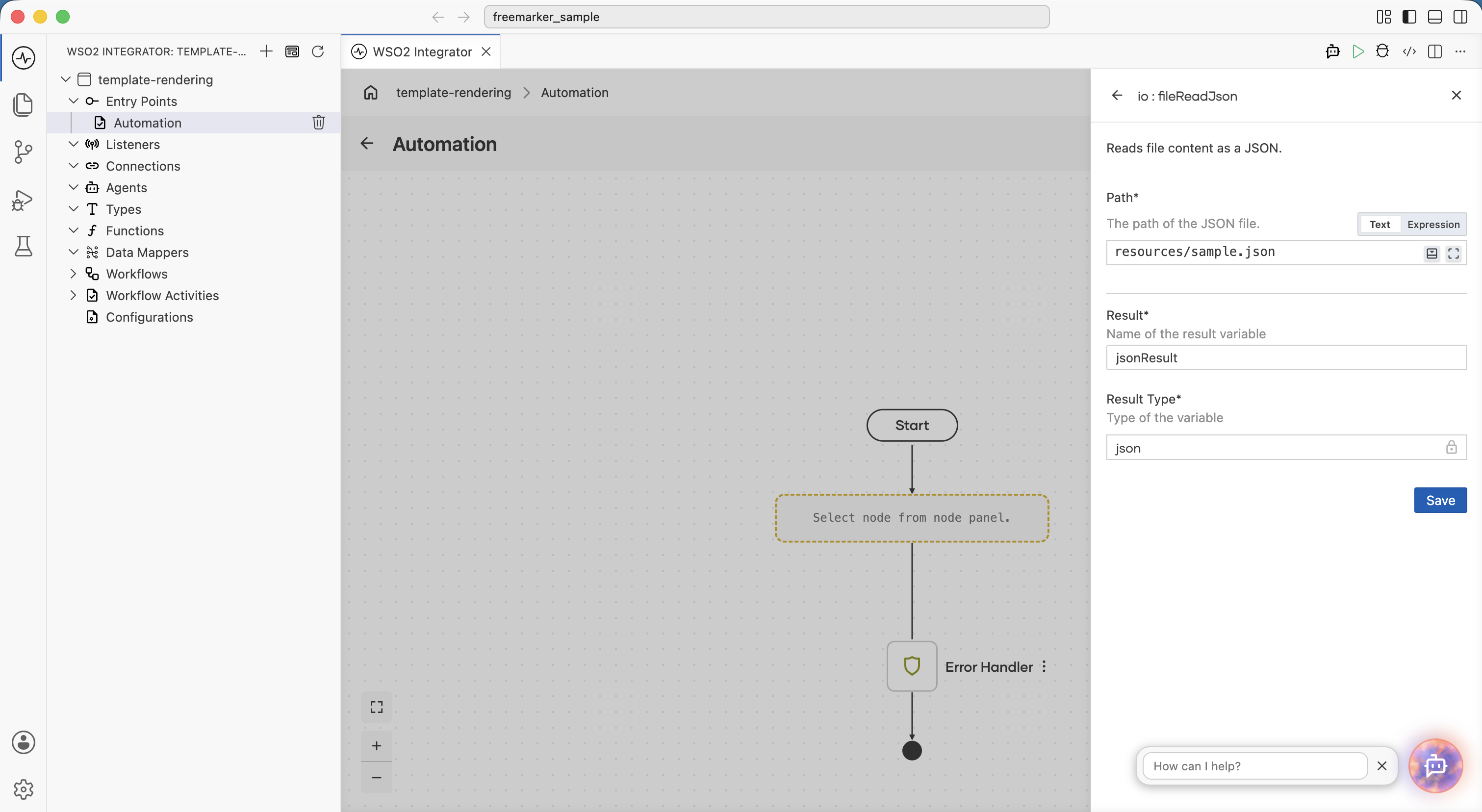Image resolution: width=1482 pixels, height=812 pixels.
Task: Show source code view icon
Action: click(x=1409, y=51)
